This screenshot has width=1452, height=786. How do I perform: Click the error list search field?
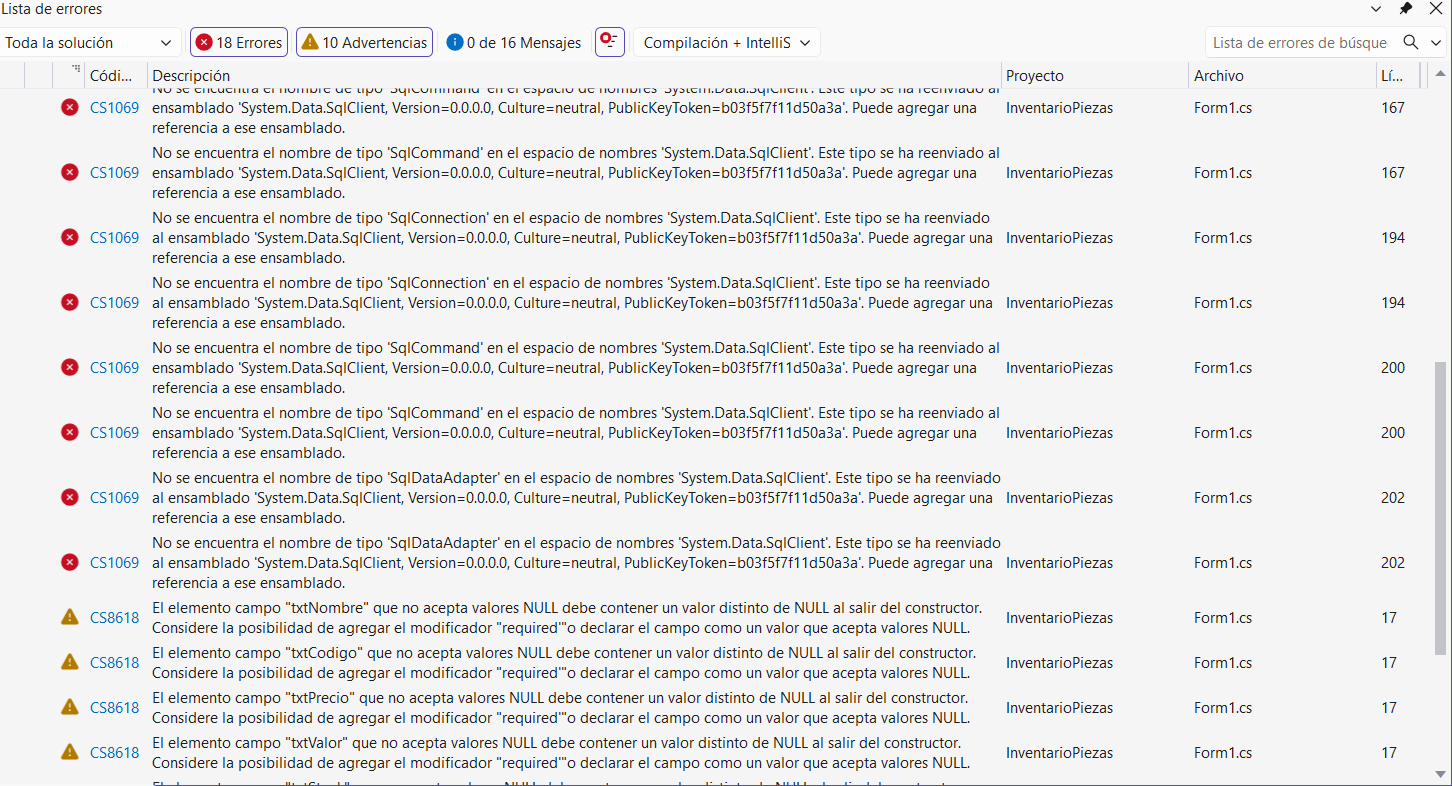click(x=1300, y=42)
